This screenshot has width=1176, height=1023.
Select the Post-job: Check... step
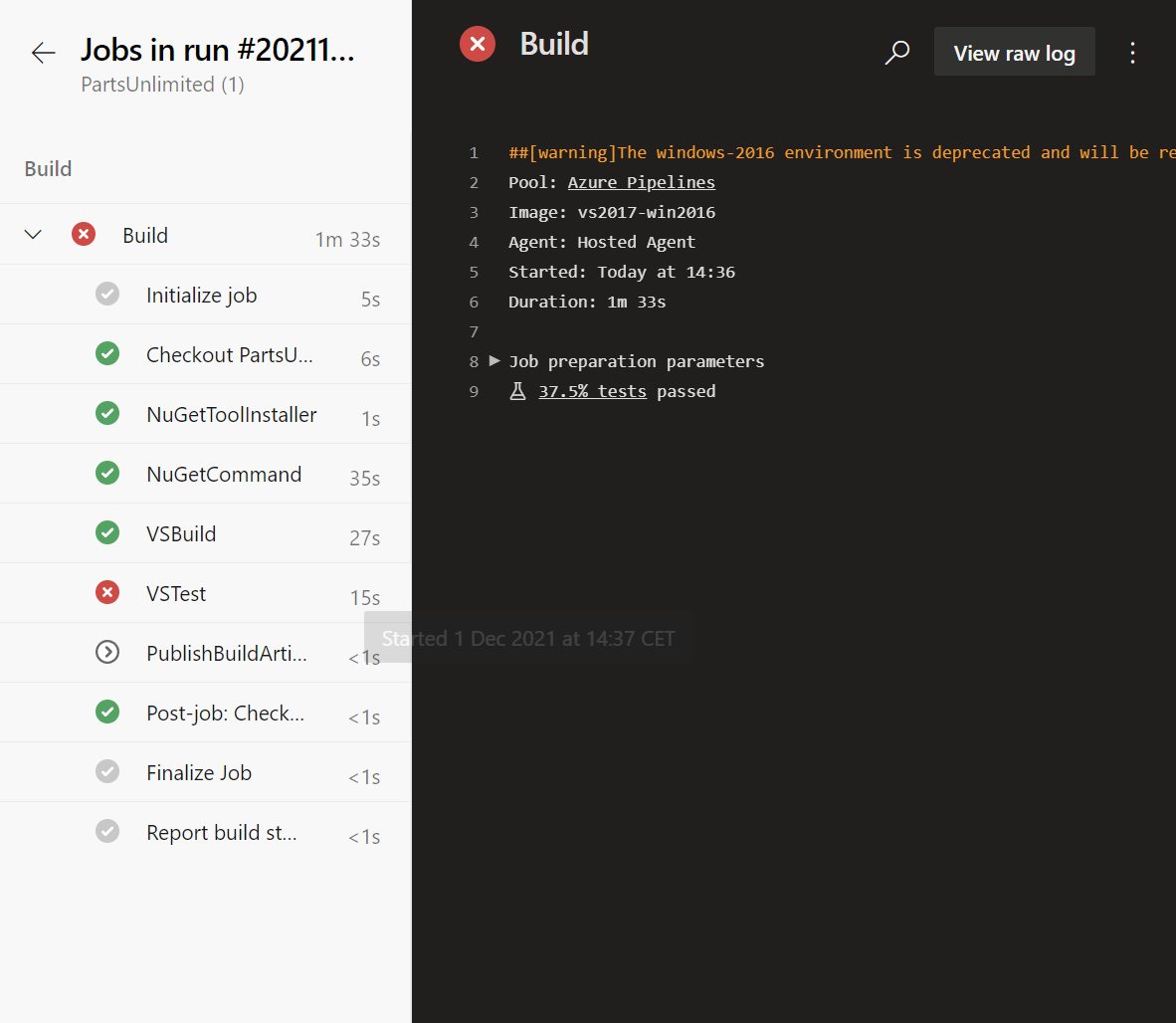point(206,713)
